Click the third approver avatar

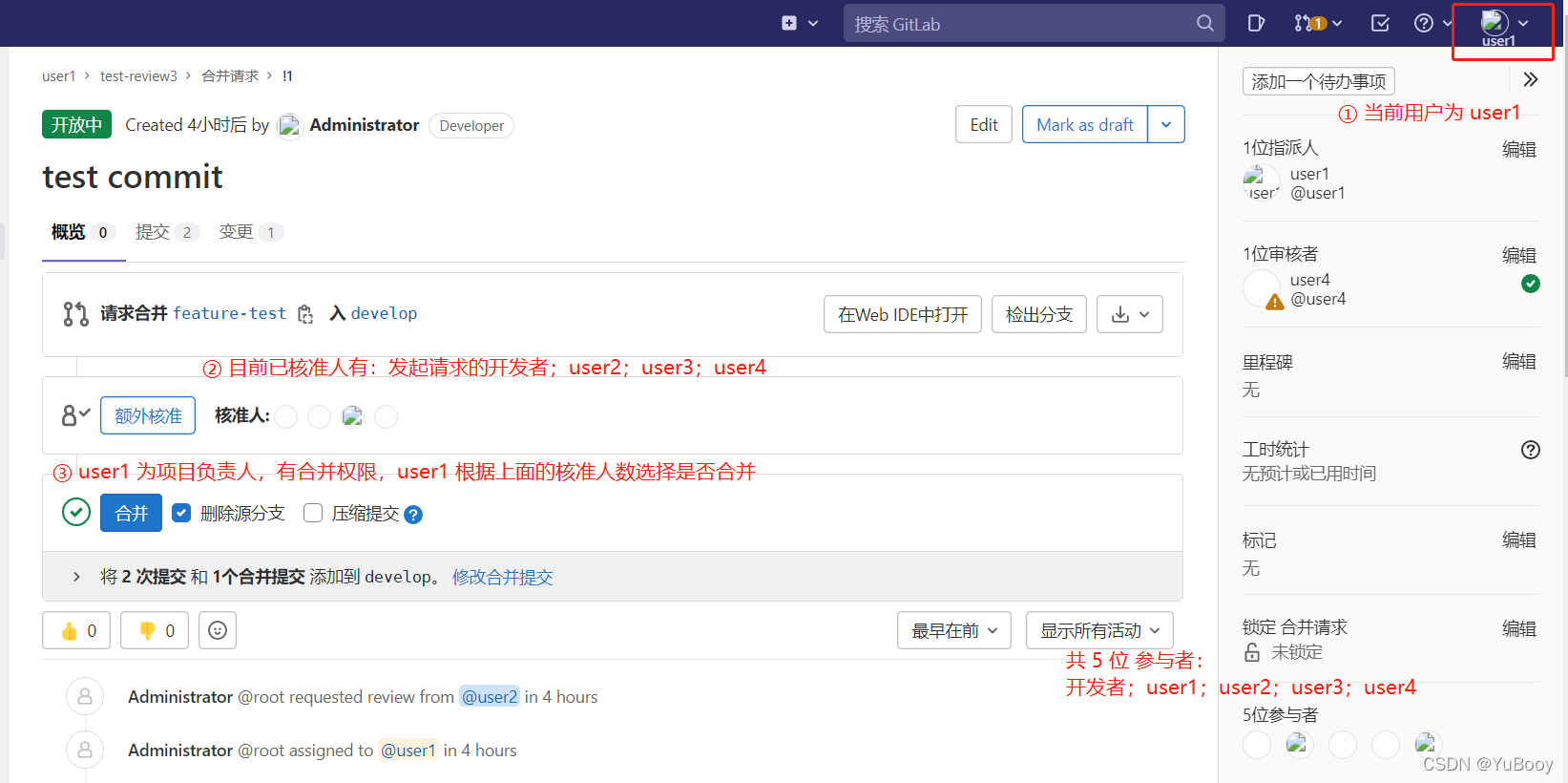click(352, 416)
